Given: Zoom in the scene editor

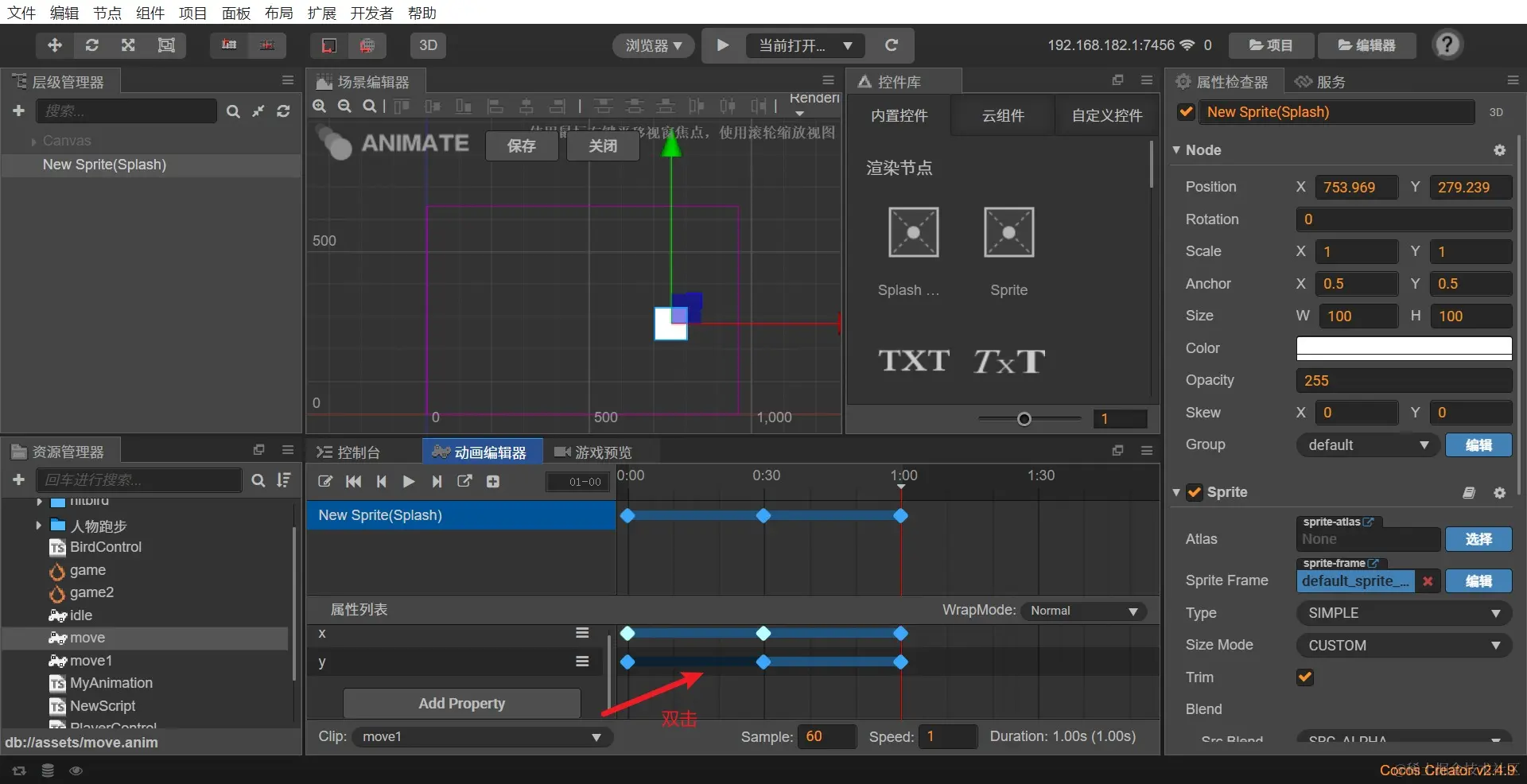Looking at the screenshot, I should pyautogui.click(x=320, y=107).
